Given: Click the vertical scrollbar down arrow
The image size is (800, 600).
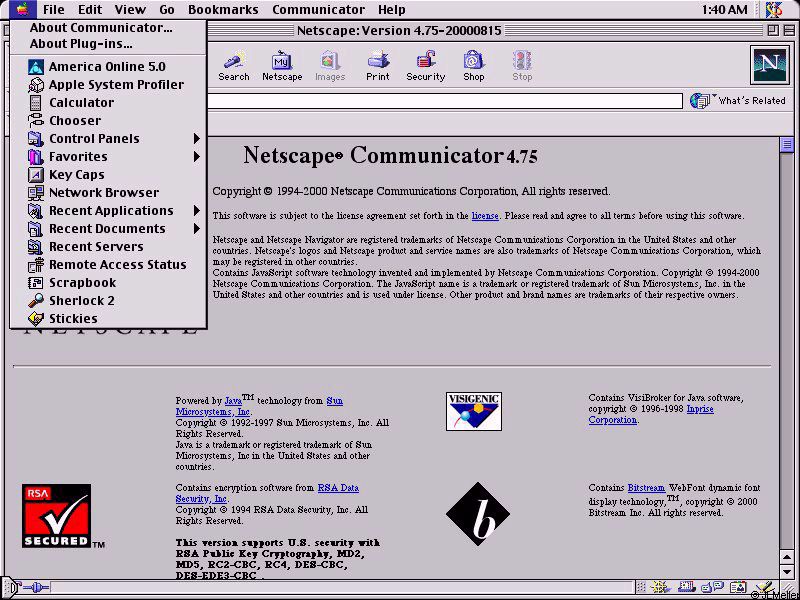Looking at the screenshot, I should (x=786, y=570).
